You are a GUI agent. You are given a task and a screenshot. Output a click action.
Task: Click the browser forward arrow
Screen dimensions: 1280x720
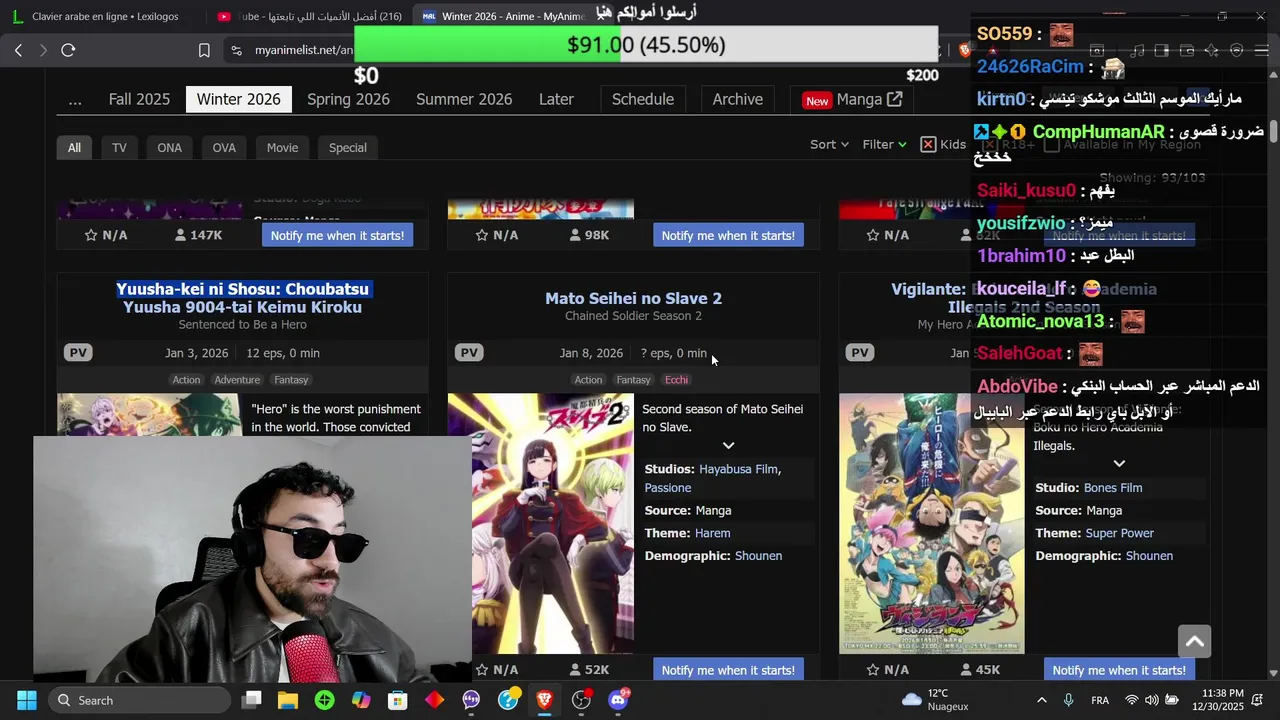point(43,50)
